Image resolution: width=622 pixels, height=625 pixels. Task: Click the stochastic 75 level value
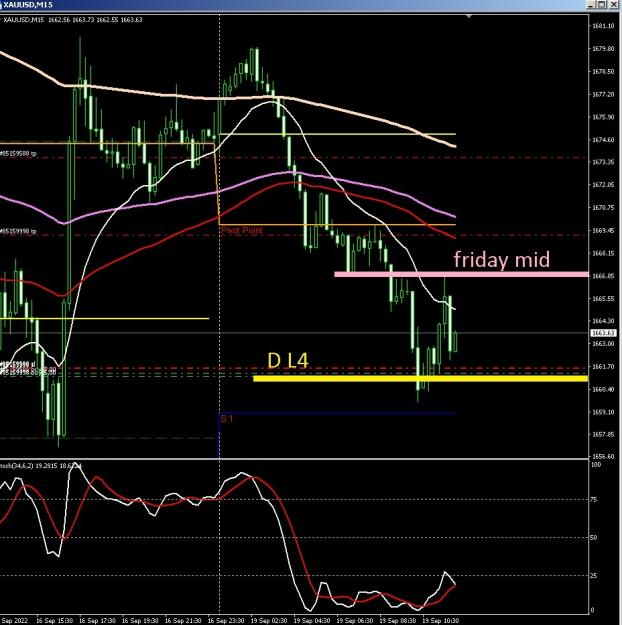pos(594,499)
